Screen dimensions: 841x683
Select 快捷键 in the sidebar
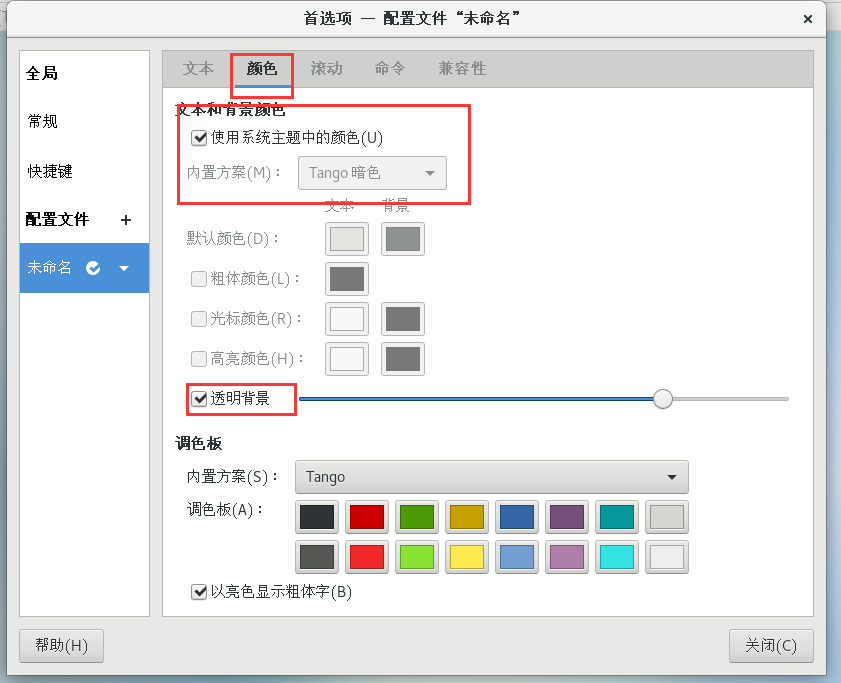(x=84, y=171)
